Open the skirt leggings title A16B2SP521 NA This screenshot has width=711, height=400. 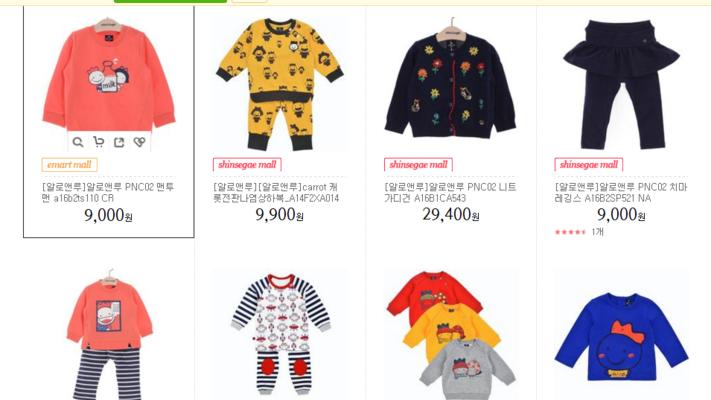[x=621, y=193]
